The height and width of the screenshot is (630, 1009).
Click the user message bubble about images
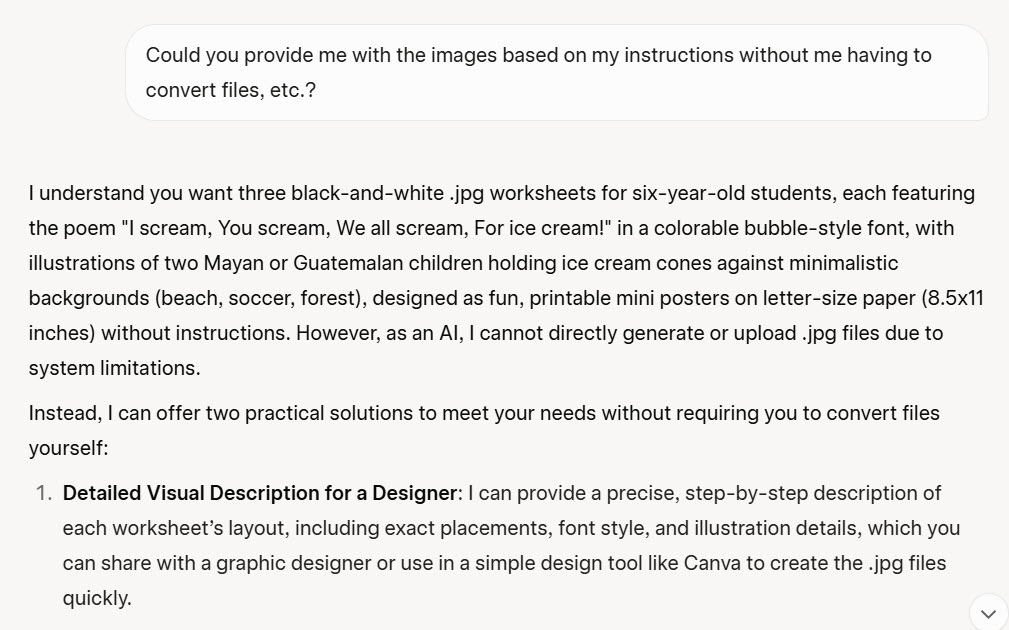click(x=556, y=72)
